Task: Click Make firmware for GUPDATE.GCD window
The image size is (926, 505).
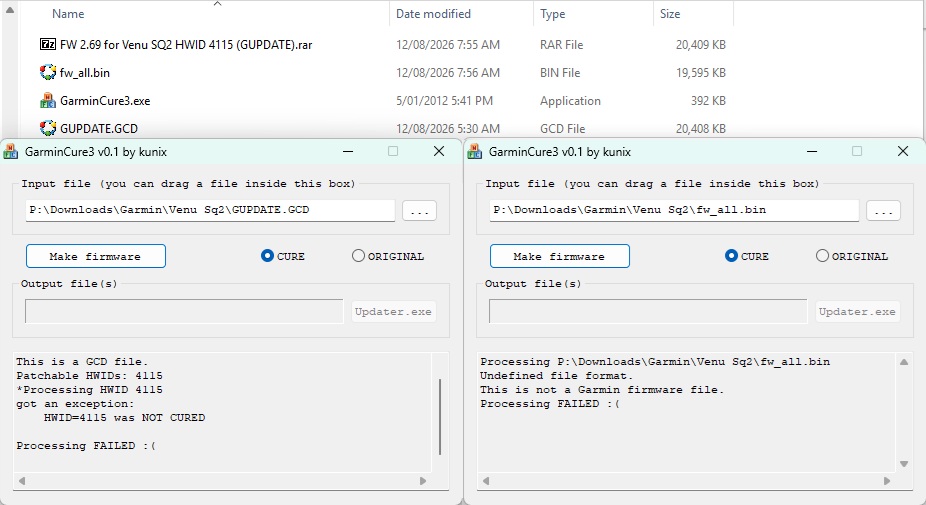Action: [x=96, y=256]
